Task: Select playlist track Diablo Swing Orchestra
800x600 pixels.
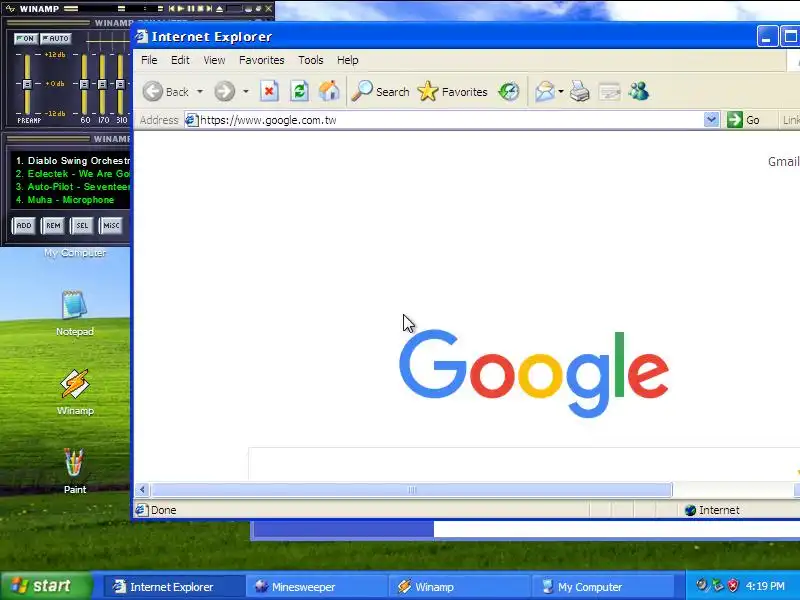Action: coord(72,160)
